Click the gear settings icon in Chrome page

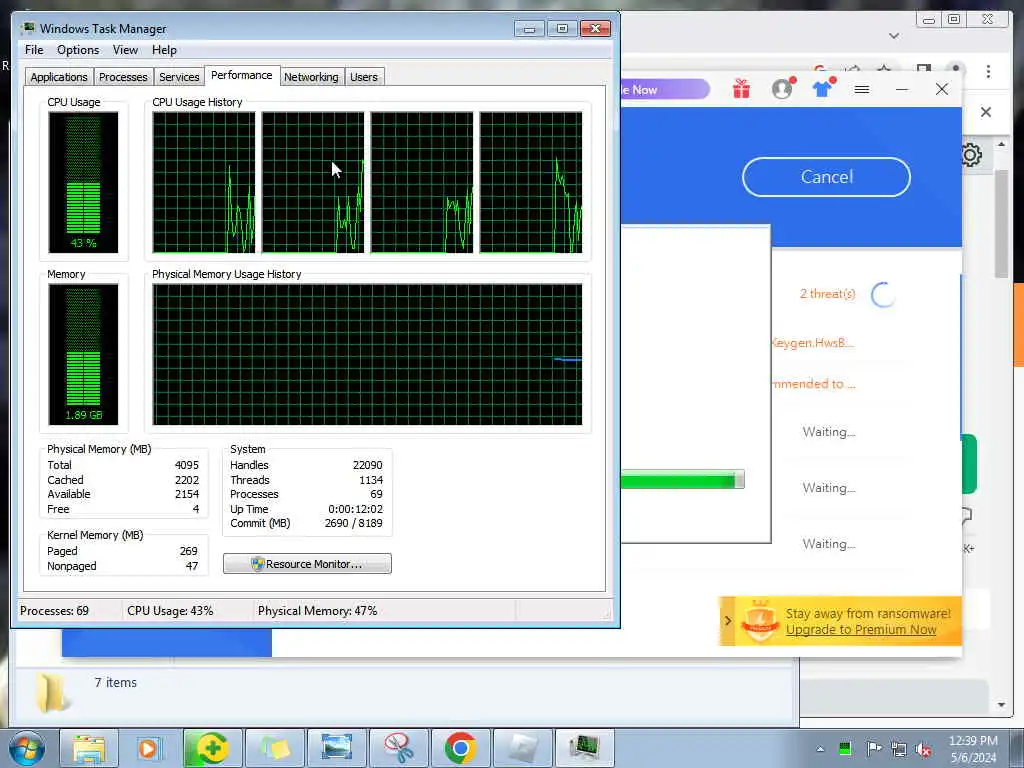[971, 155]
